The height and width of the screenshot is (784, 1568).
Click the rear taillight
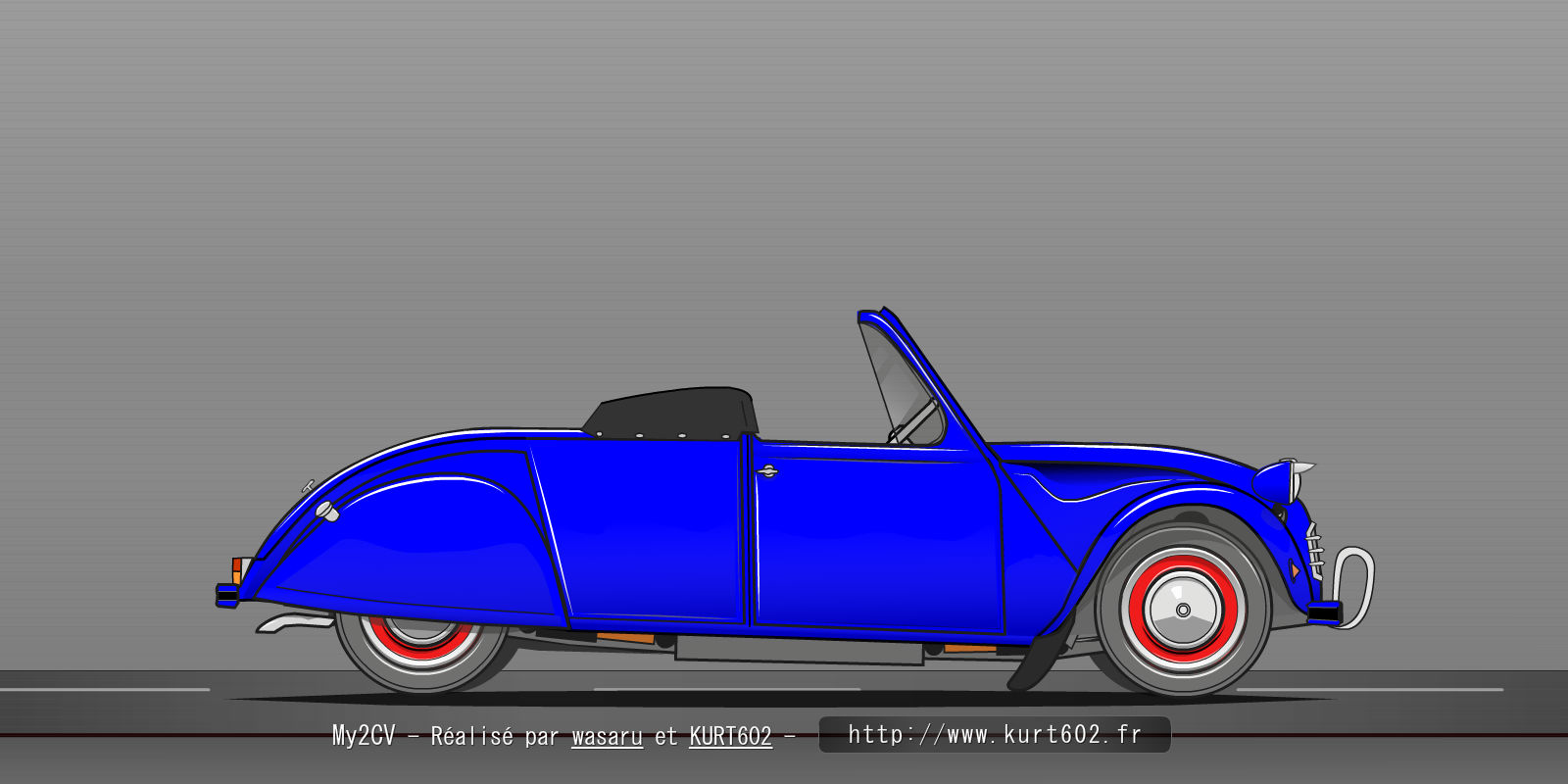[x=236, y=570]
